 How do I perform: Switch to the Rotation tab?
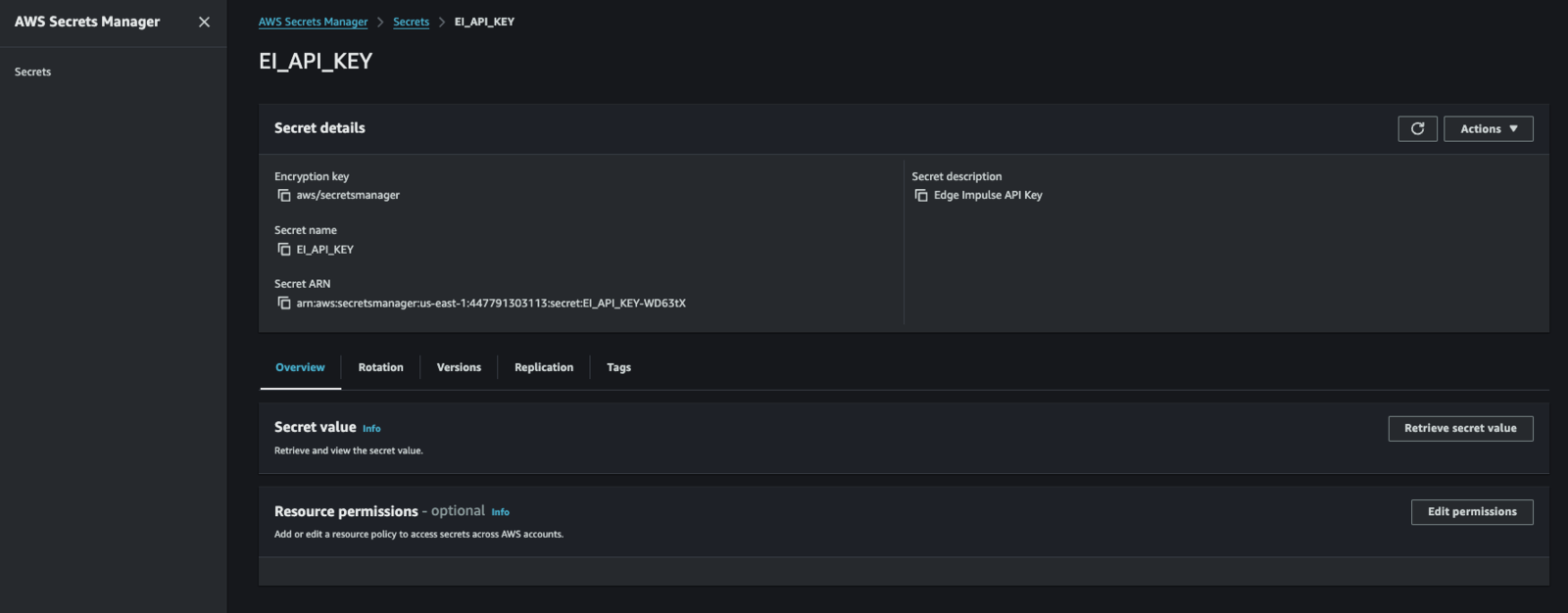click(x=380, y=367)
